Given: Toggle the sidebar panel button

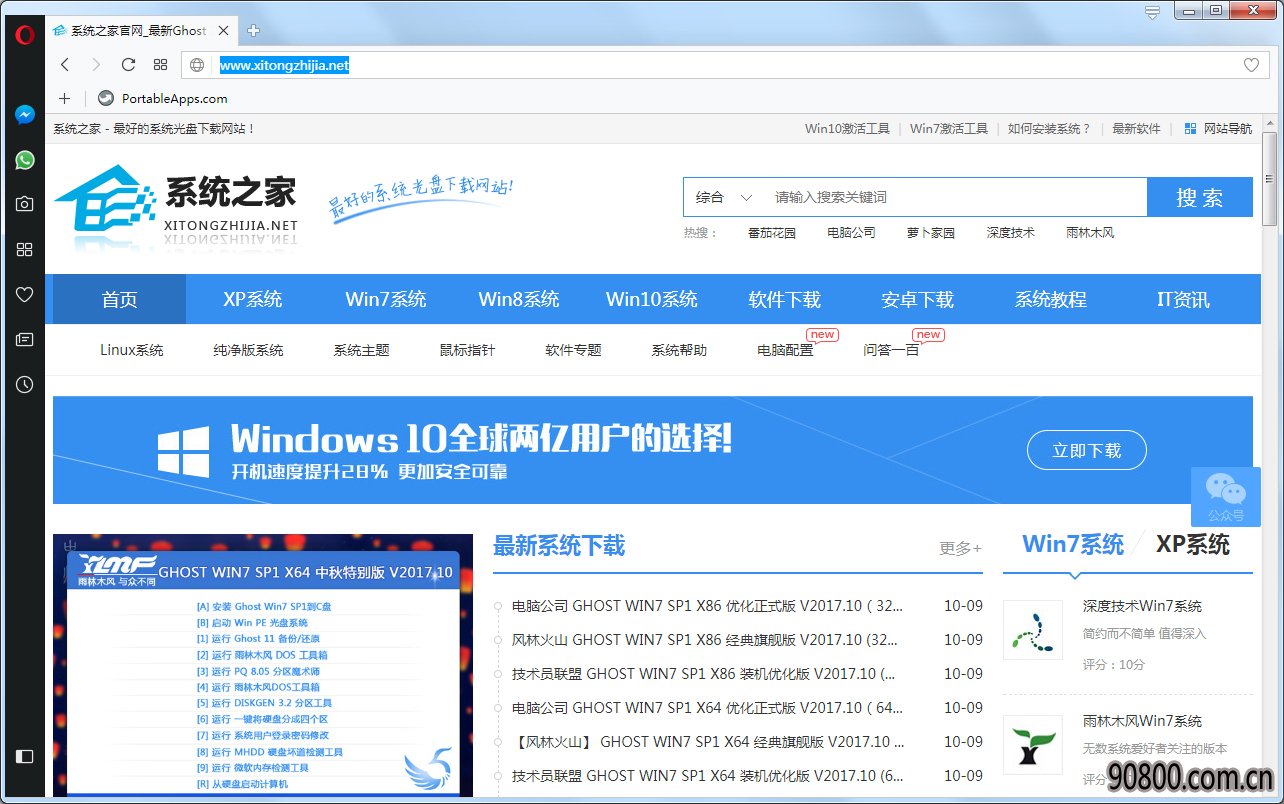Looking at the screenshot, I should click(25, 756).
